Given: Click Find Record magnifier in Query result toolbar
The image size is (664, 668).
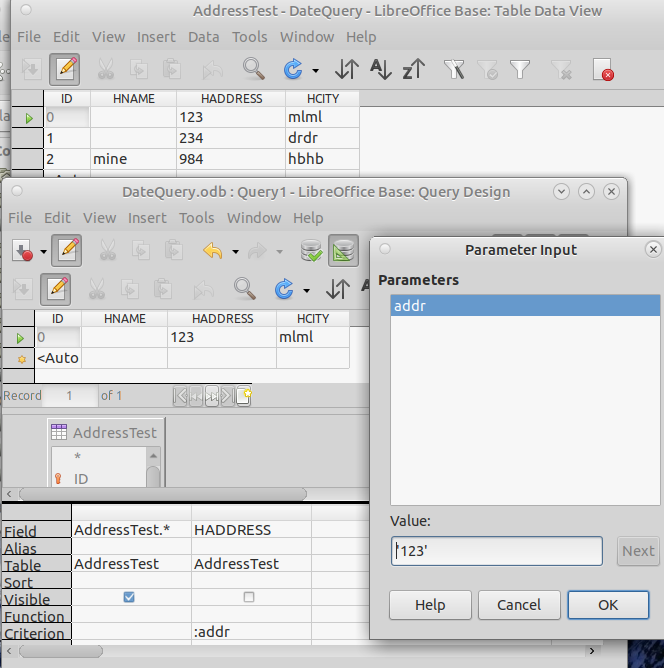Looking at the screenshot, I should [x=244, y=290].
